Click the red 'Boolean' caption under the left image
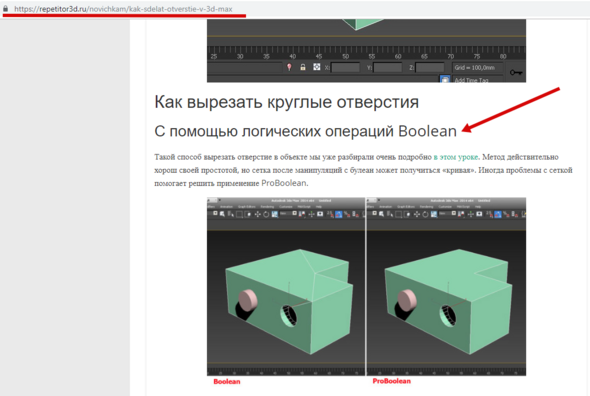 click(227, 381)
